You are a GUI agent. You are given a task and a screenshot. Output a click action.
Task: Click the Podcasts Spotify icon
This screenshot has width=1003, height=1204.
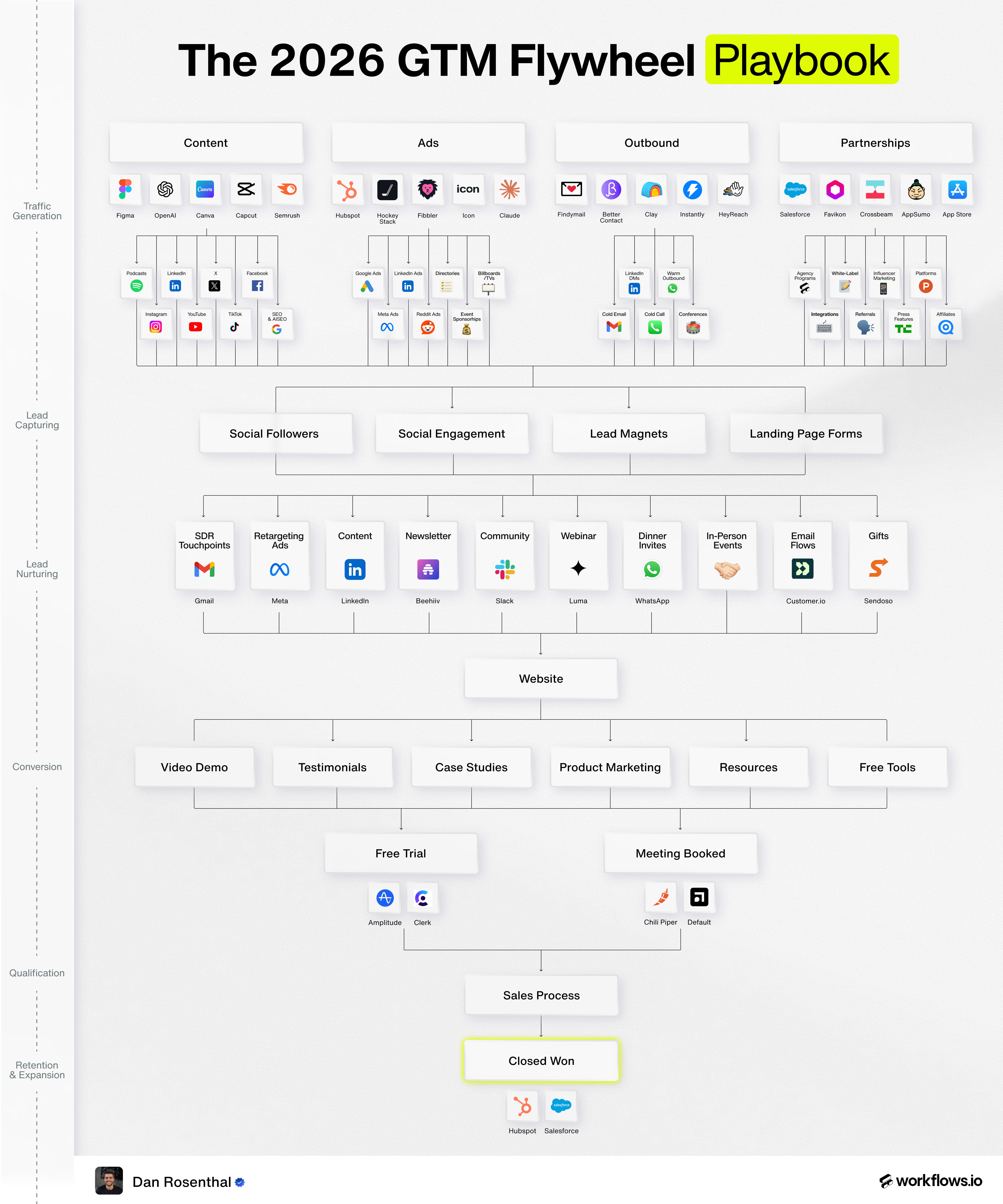(136, 286)
